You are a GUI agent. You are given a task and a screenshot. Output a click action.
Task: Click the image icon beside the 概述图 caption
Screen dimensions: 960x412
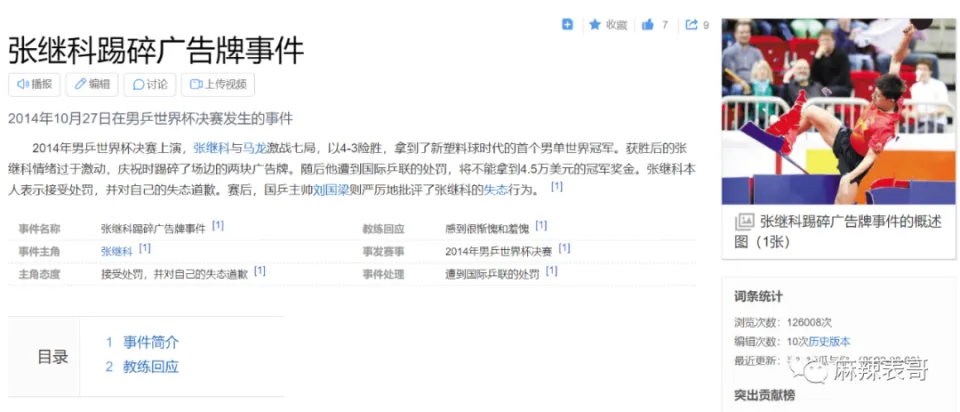point(744,222)
